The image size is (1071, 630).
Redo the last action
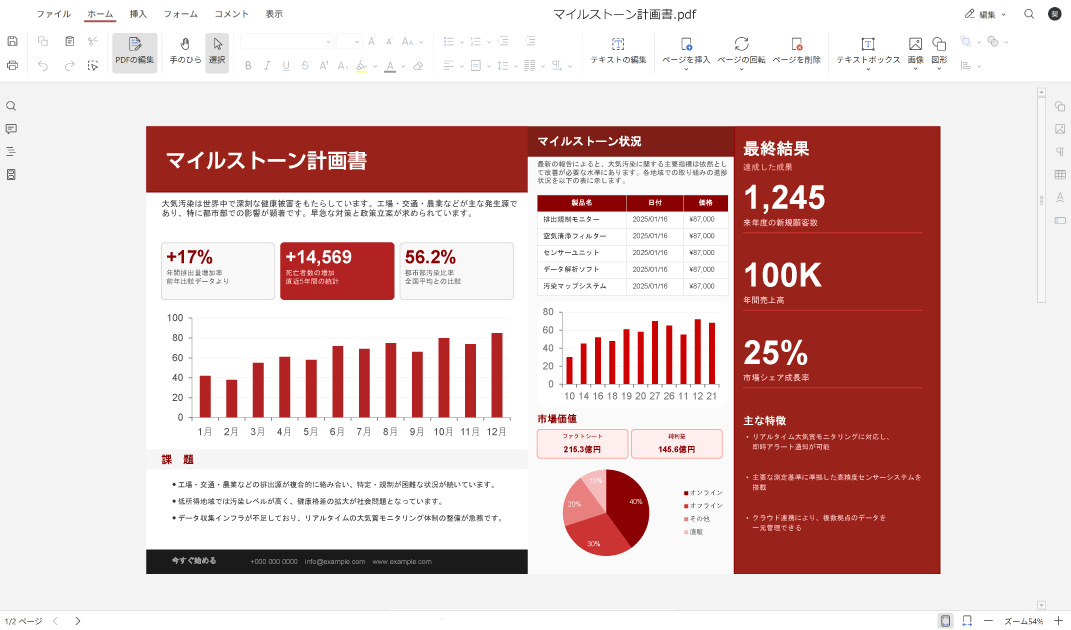(70, 66)
